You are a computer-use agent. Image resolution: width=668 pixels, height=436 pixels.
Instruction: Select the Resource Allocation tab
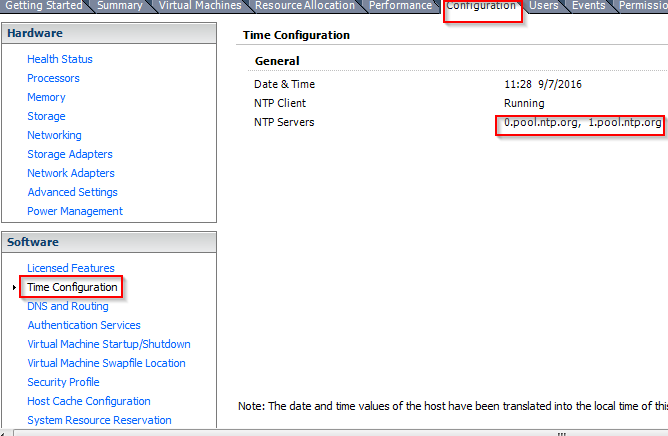(304, 6)
